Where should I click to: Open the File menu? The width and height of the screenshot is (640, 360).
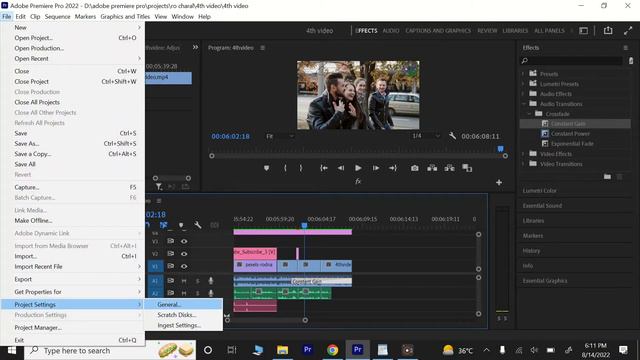(x=7, y=16)
